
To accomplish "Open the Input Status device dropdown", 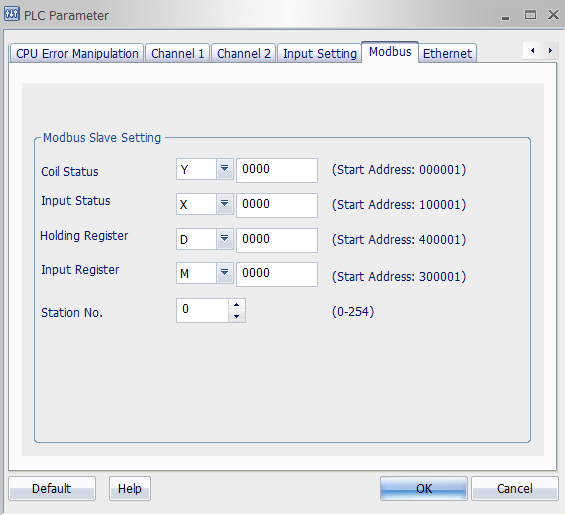I will click(x=224, y=204).
